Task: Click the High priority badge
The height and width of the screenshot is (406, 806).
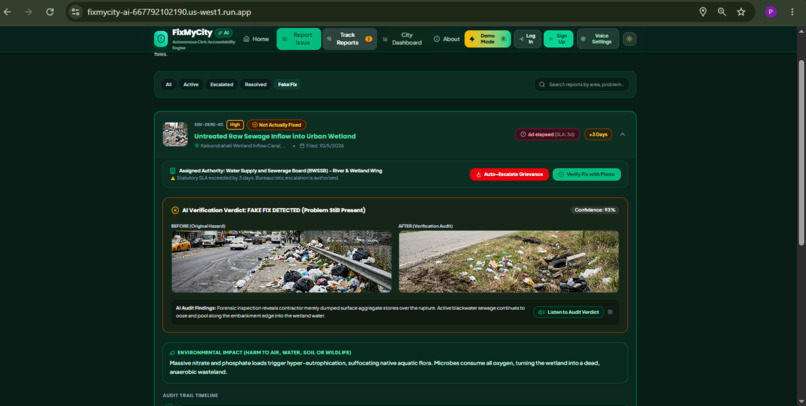Action: (x=235, y=124)
